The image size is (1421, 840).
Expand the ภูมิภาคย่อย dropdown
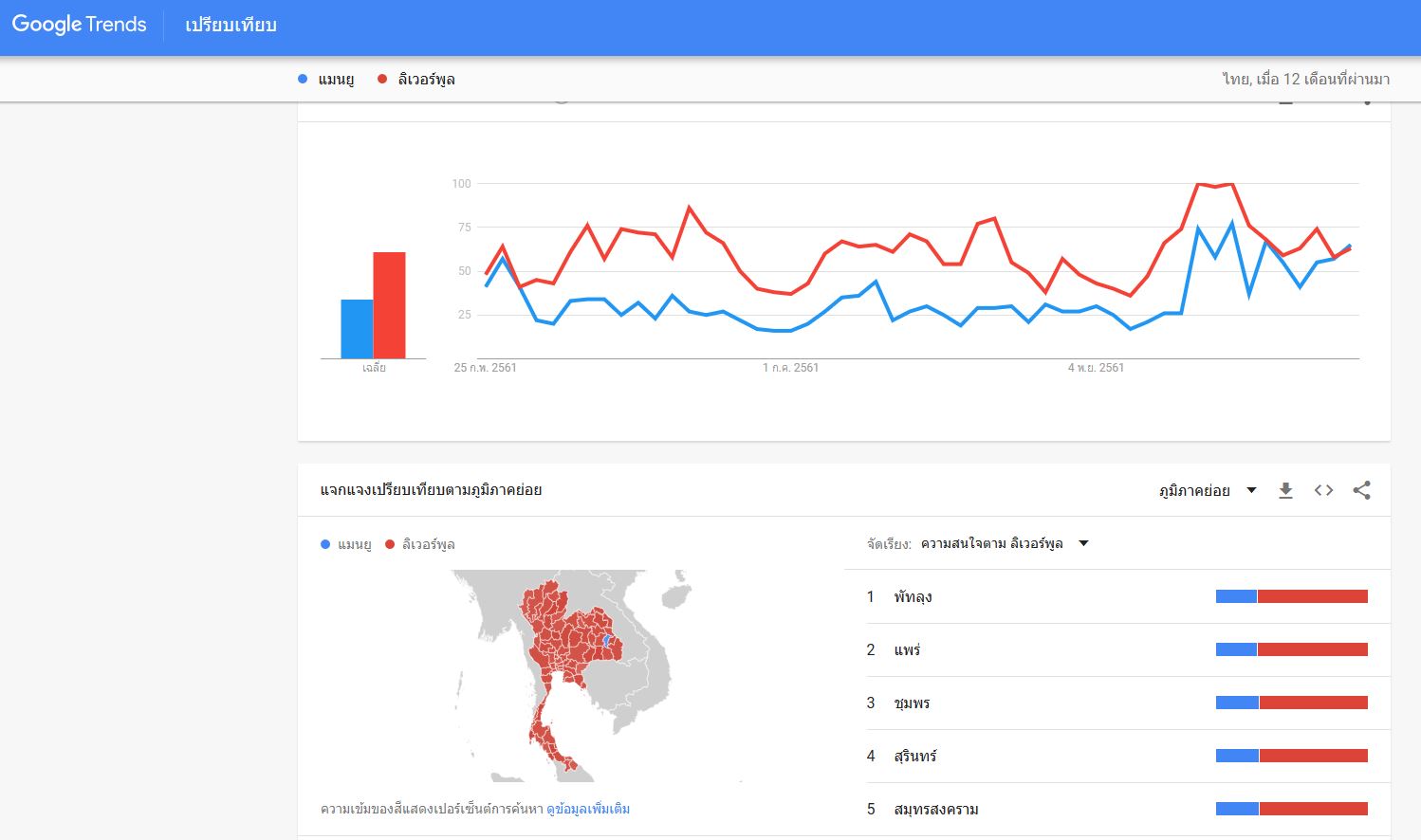coord(1208,490)
